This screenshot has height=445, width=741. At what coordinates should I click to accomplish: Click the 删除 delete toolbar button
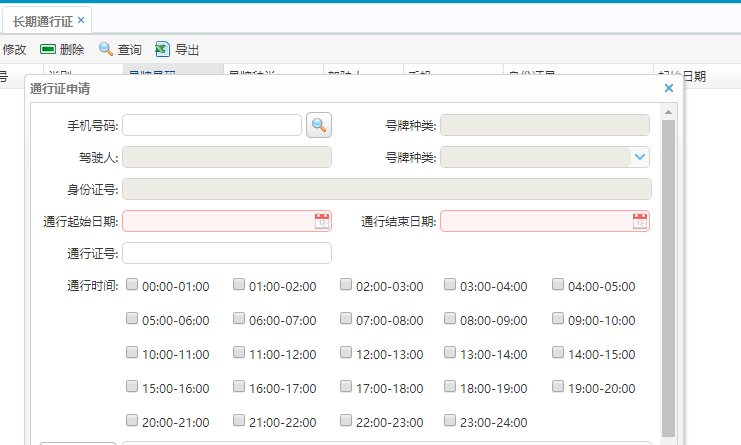pyautogui.click(x=62, y=49)
